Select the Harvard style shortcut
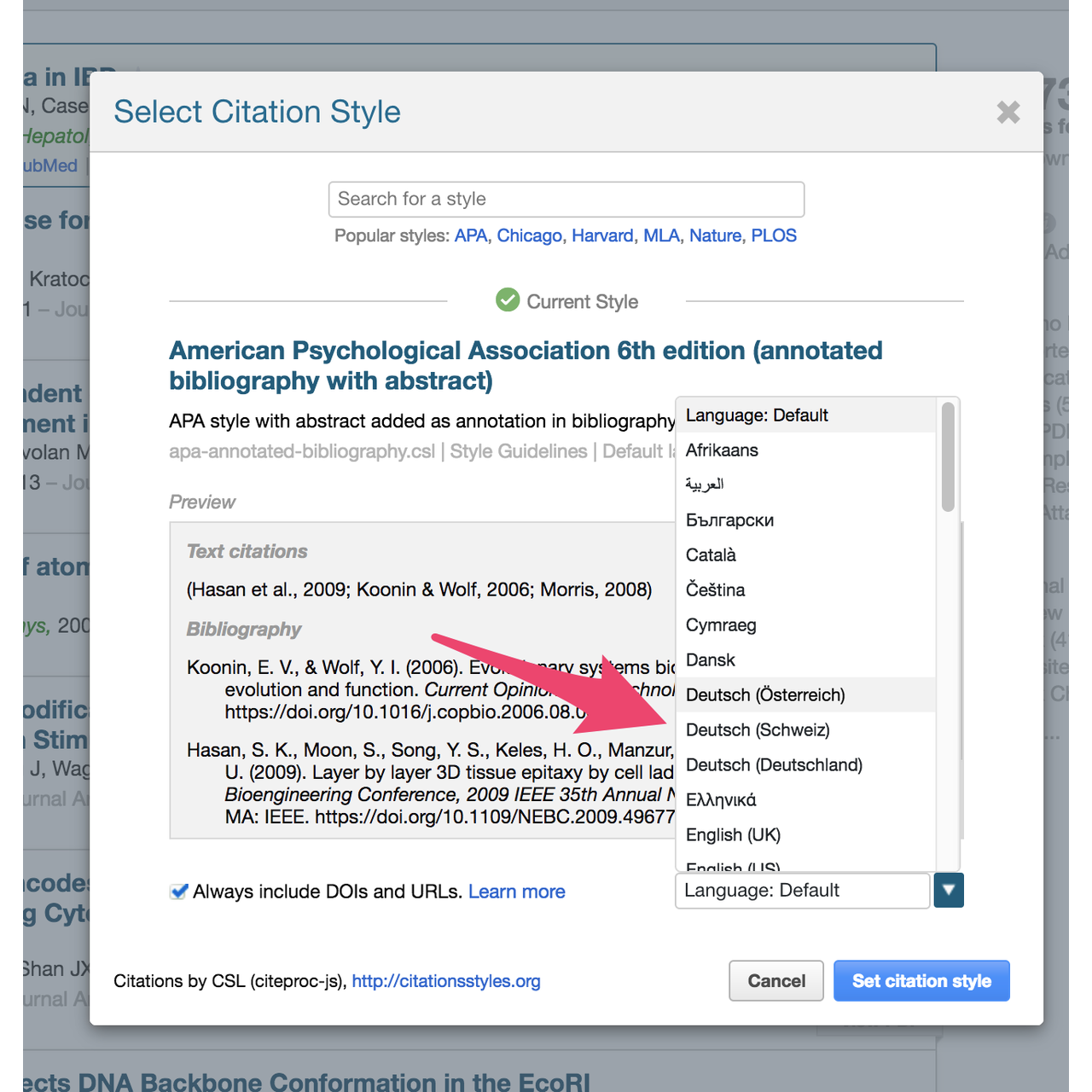 pyautogui.click(x=602, y=235)
